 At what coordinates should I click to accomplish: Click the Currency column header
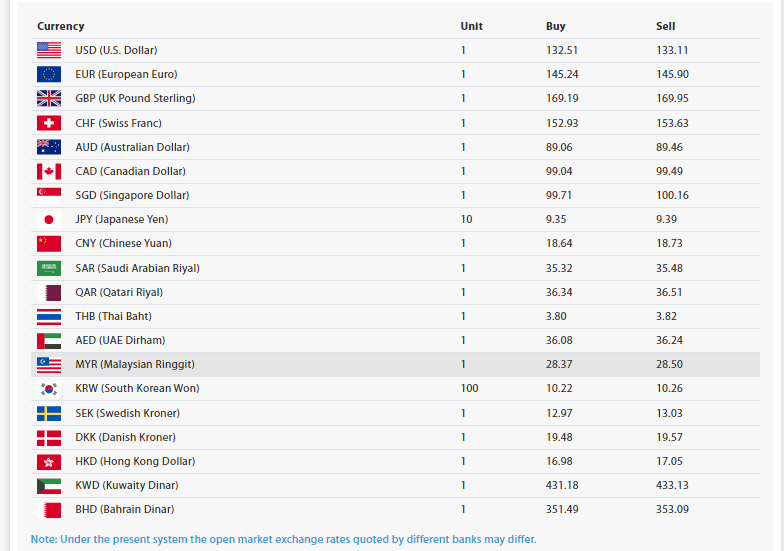pos(61,26)
